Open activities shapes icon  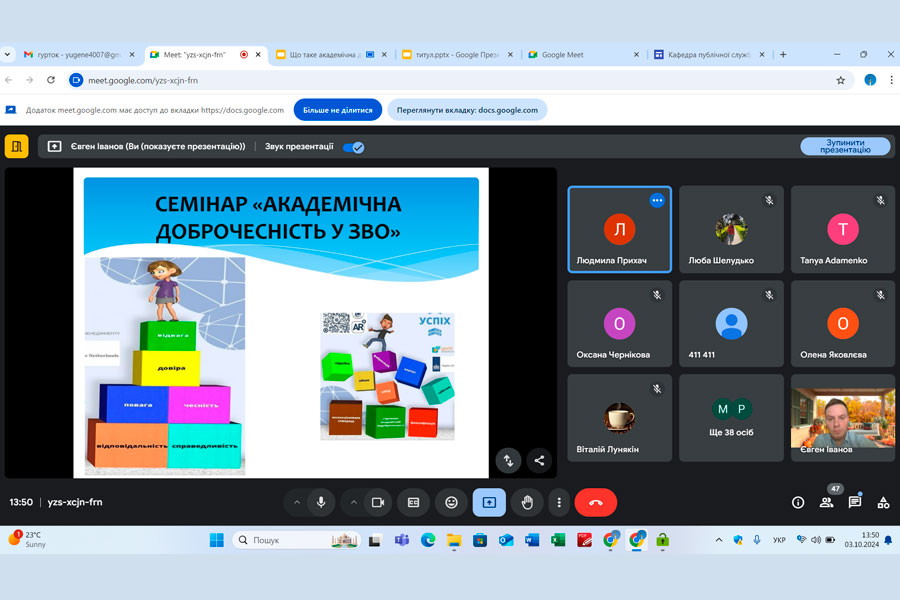883,502
